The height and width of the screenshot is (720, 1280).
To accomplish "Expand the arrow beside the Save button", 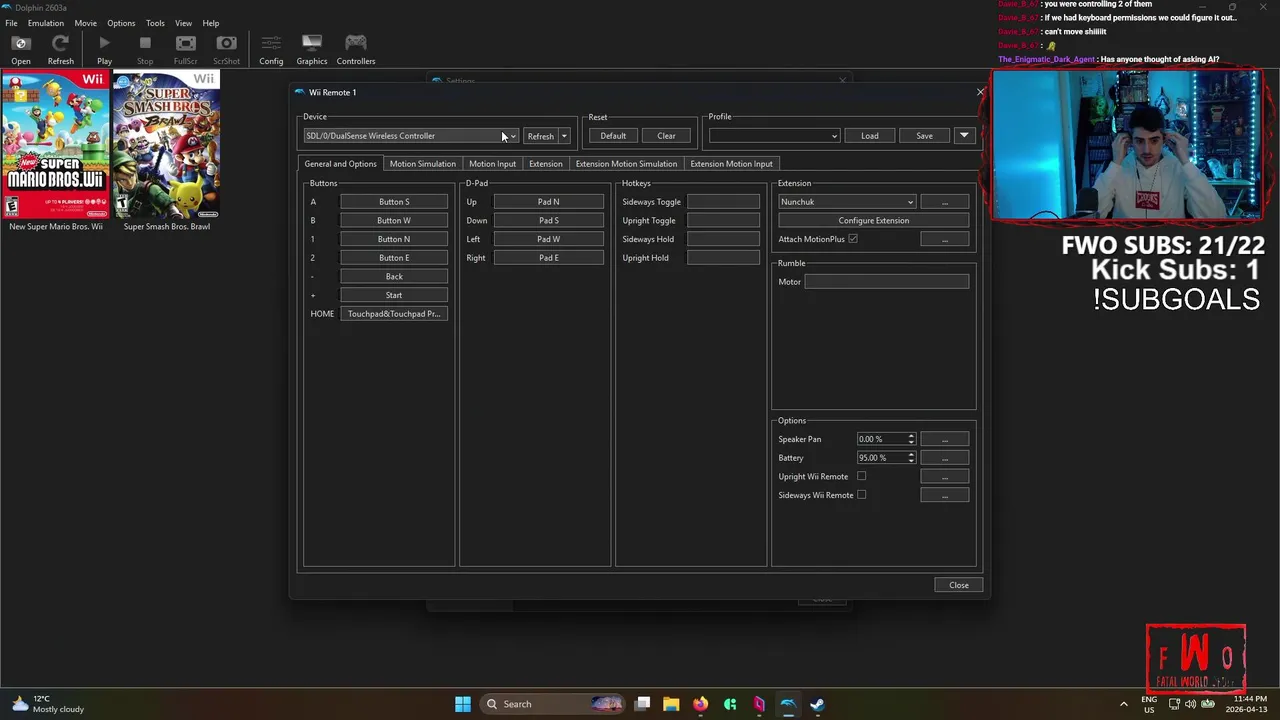I will 964,136.
